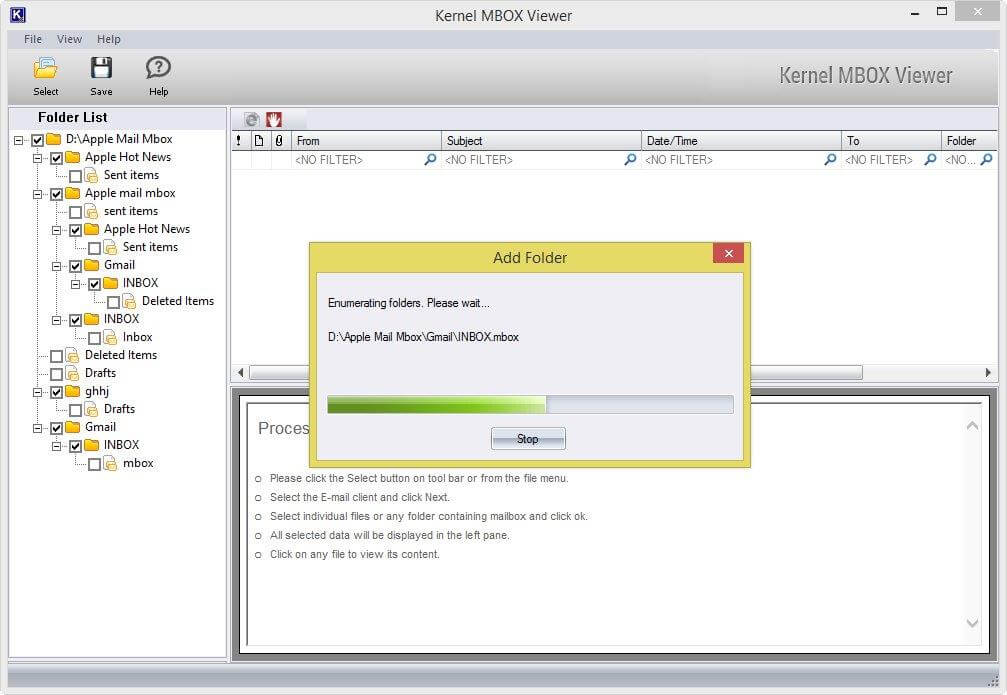This screenshot has height=695, width=1007.
Task: Click the sent items file icon under Apple mail mbox
Action: pyautogui.click(x=92, y=211)
